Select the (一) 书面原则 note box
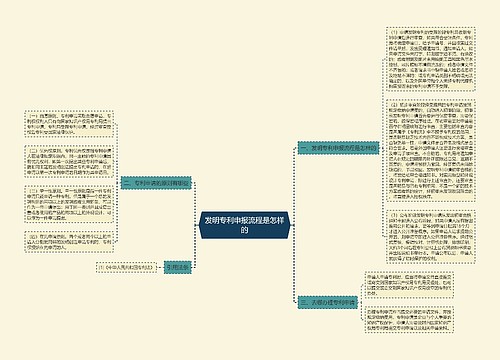The image size is (500, 360). (69, 124)
